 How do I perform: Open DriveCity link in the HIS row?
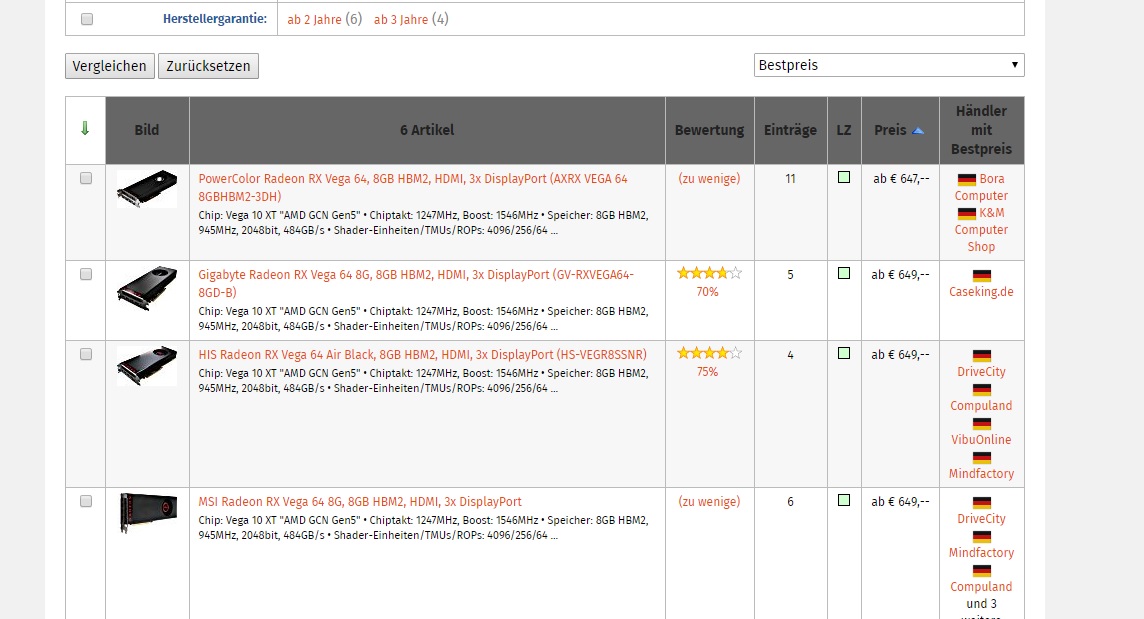[981, 372]
